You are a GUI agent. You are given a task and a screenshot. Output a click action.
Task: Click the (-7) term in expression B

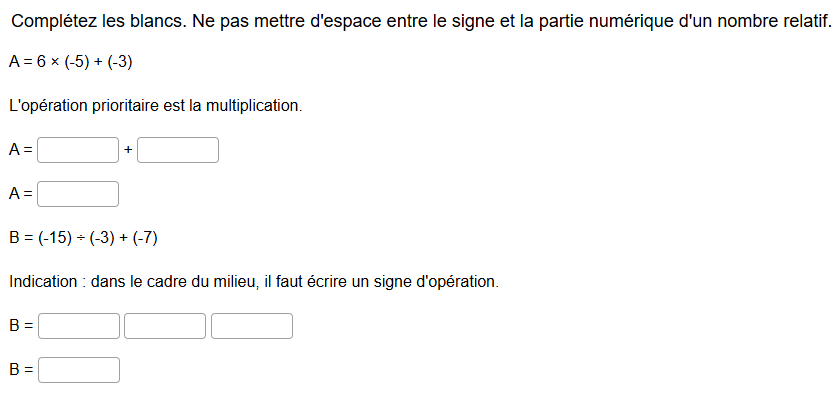coord(145,238)
